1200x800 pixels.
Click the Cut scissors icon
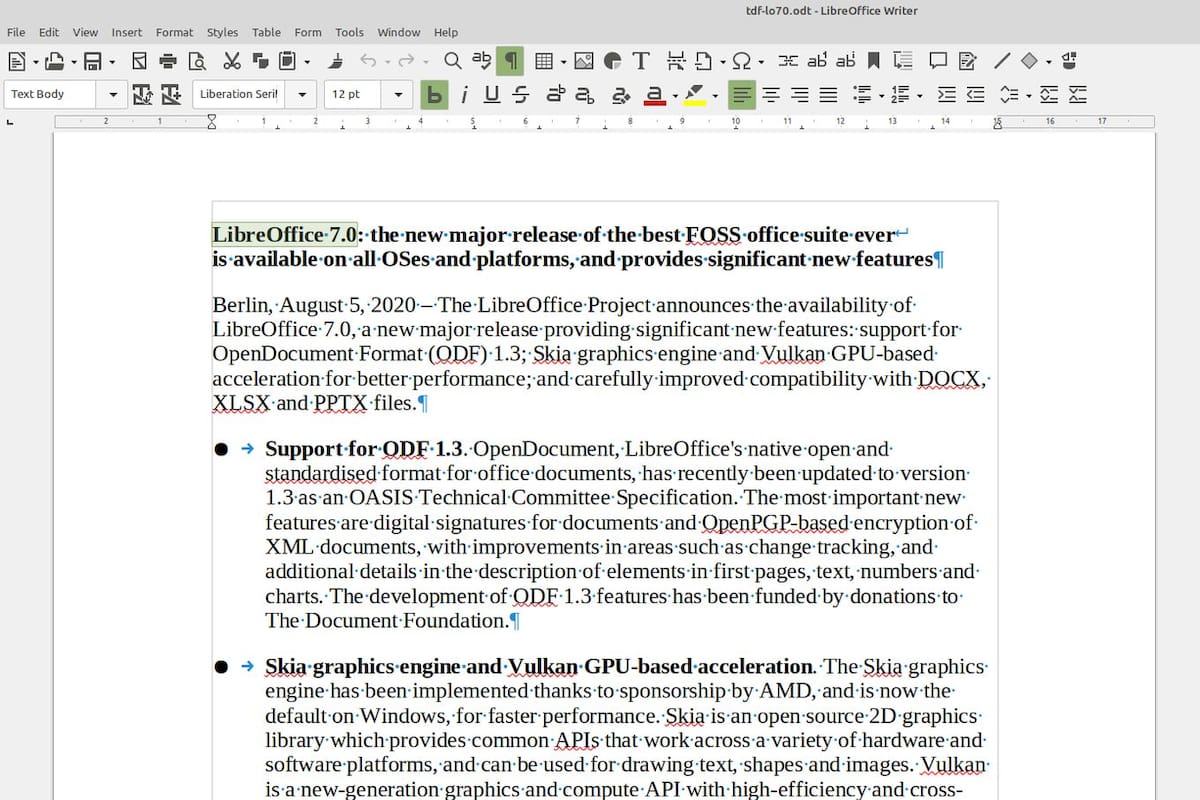[232, 61]
